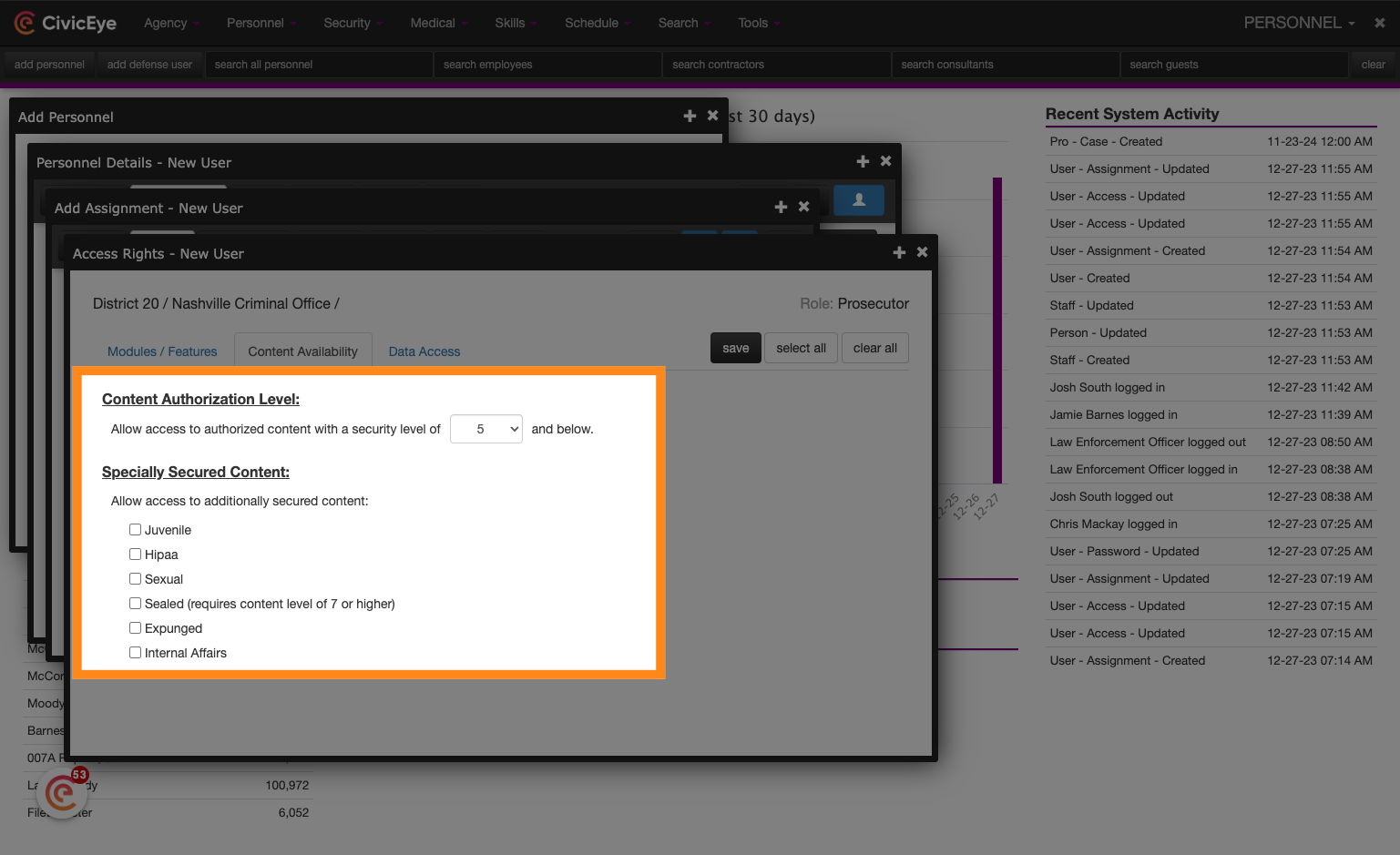Click the CivicEye logo icon
Viewport: 1400px width, 855px height.
click(x=25, y=23)
